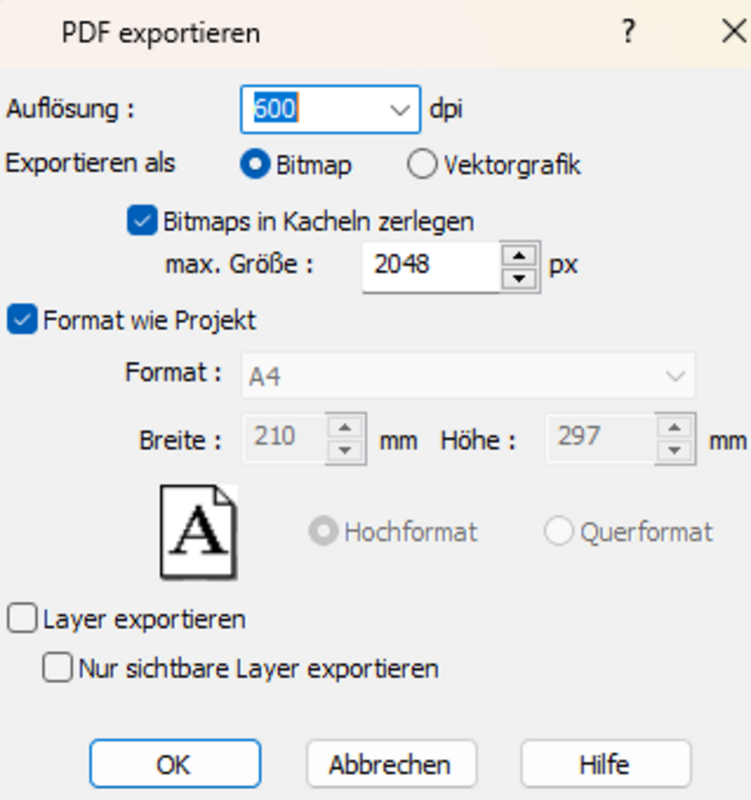Click the portrait page orientation icon
Viewport: 751px width, 800px height.
coord(198,532)
